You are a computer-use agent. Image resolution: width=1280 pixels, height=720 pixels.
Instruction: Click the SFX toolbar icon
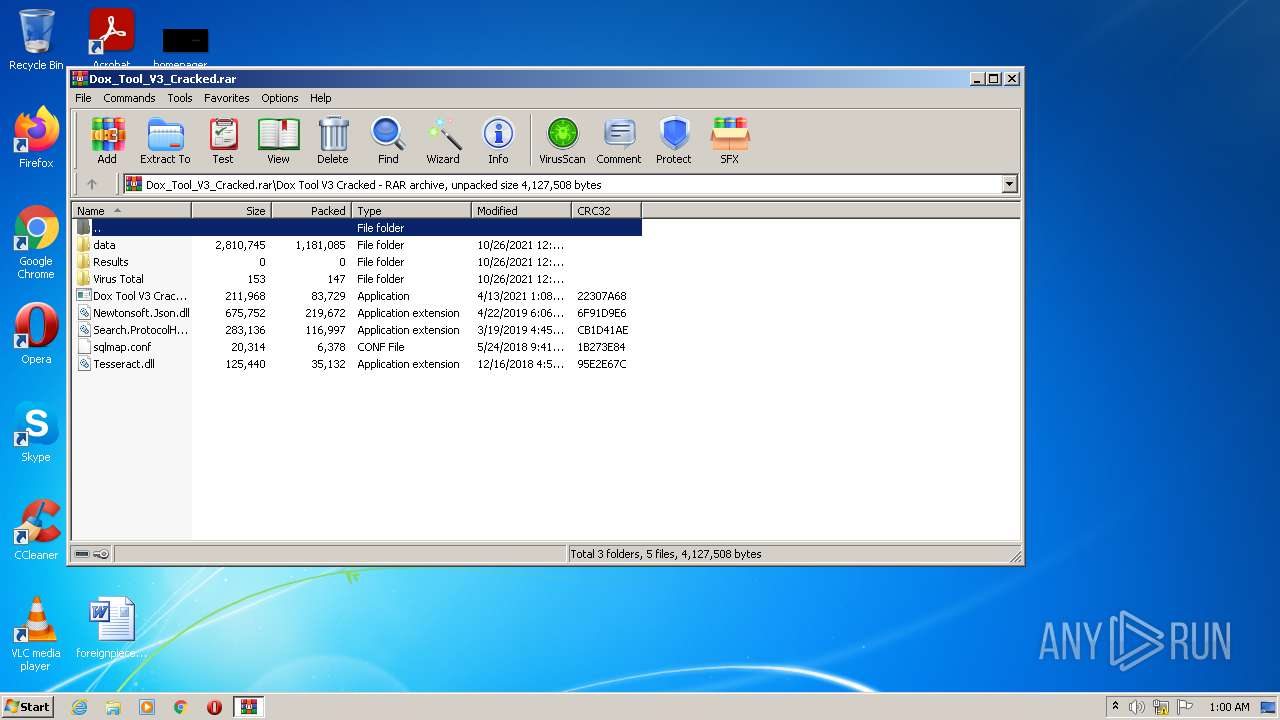pos(730,140)
